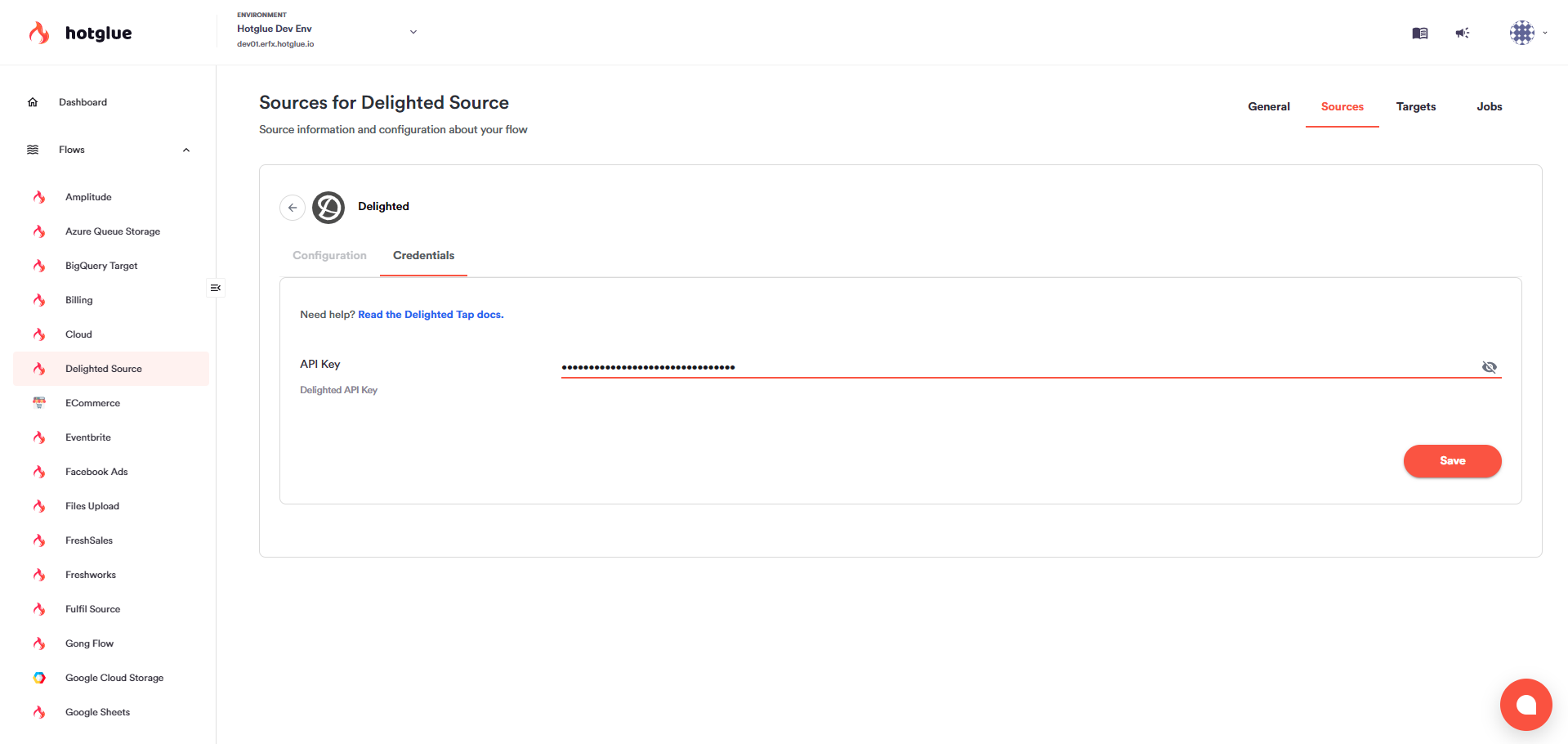
Task: Click the Save button
Action: pyautogui.click(x=1453, y=461)
